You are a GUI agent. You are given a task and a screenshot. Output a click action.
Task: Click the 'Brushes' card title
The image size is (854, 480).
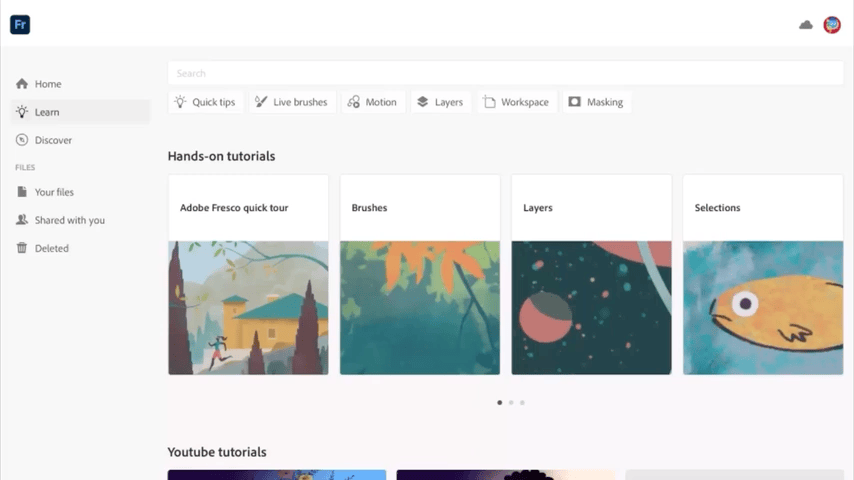coord(369,208)
